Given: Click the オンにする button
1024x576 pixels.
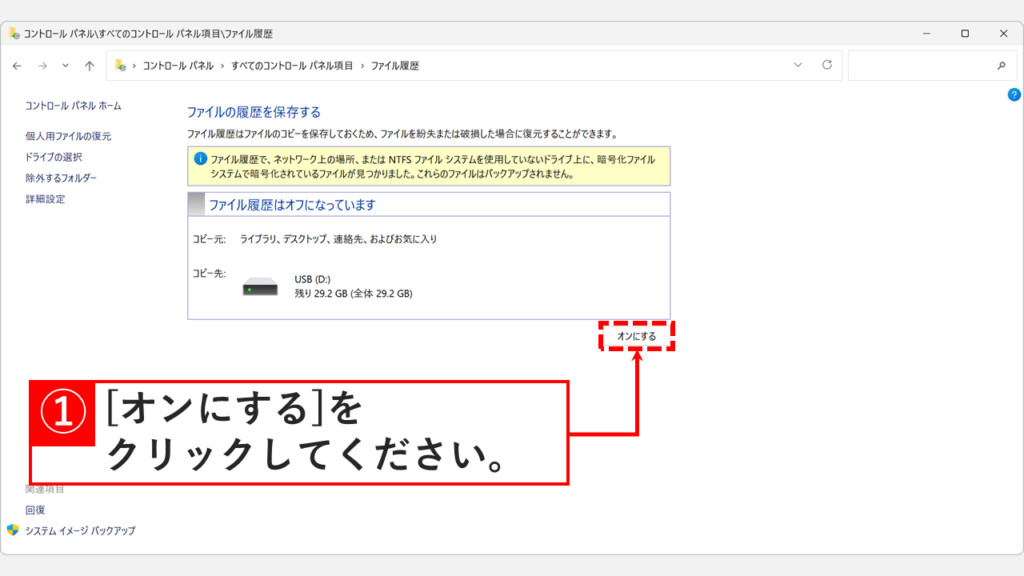Looking at the screenshot, I should click(637, 336).
